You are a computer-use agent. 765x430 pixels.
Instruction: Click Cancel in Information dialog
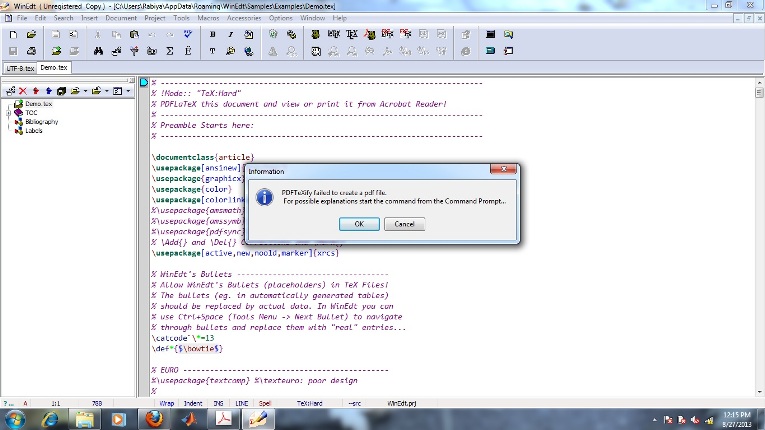tap(404, 224)
